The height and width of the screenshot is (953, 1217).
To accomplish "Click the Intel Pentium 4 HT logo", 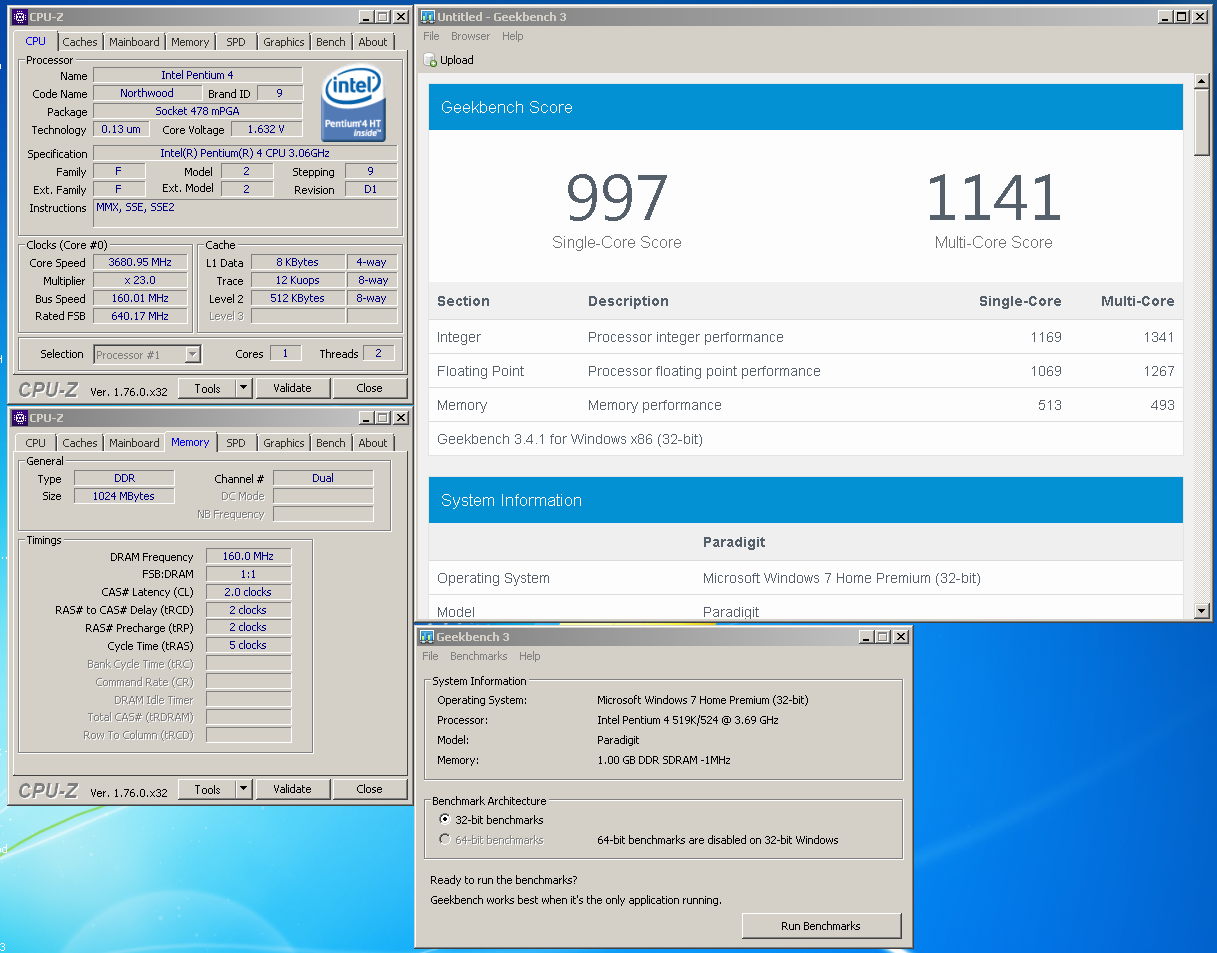I will 354,104.
